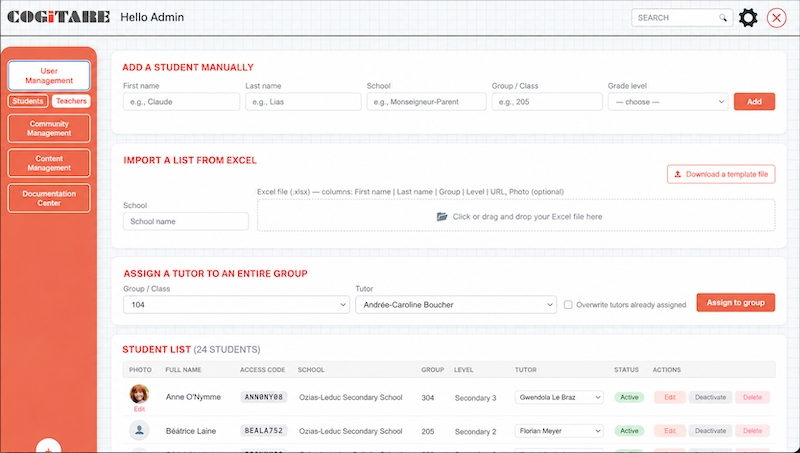Switch to the Students tab
The width and height of the screenshot is (800, 453).
[x=28, y=101]
